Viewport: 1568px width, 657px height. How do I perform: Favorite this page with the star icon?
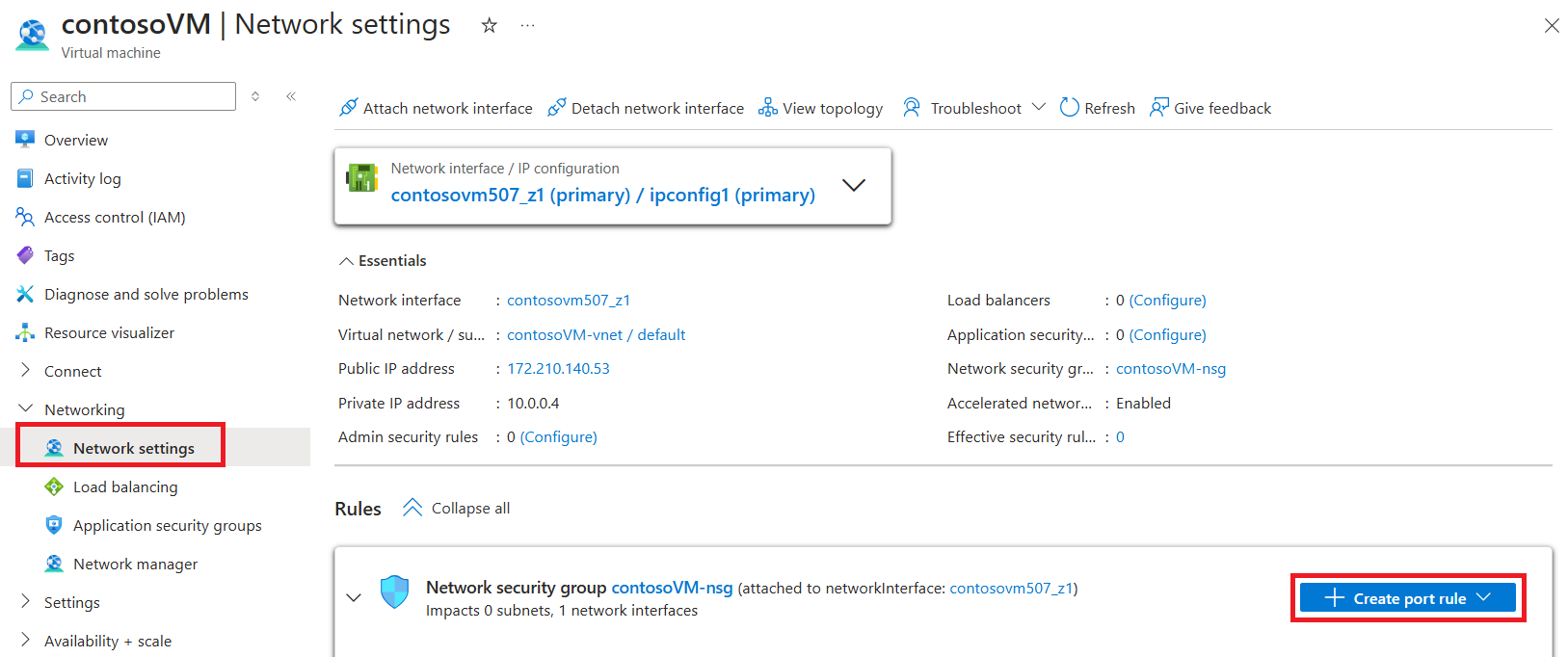point(490,26)
